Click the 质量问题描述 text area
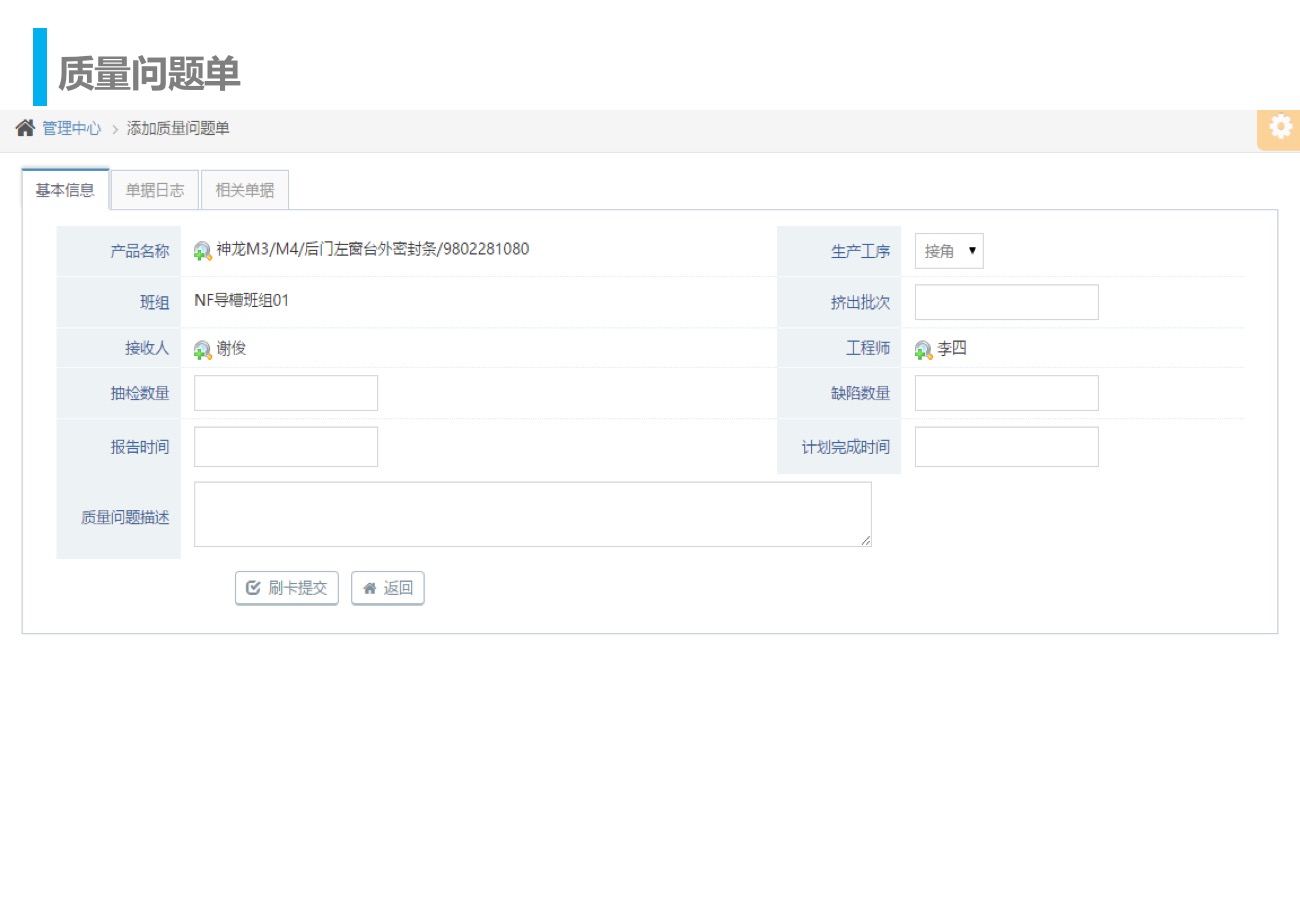Viewport: 1300px width, 900px height. (x=532, y=514)
